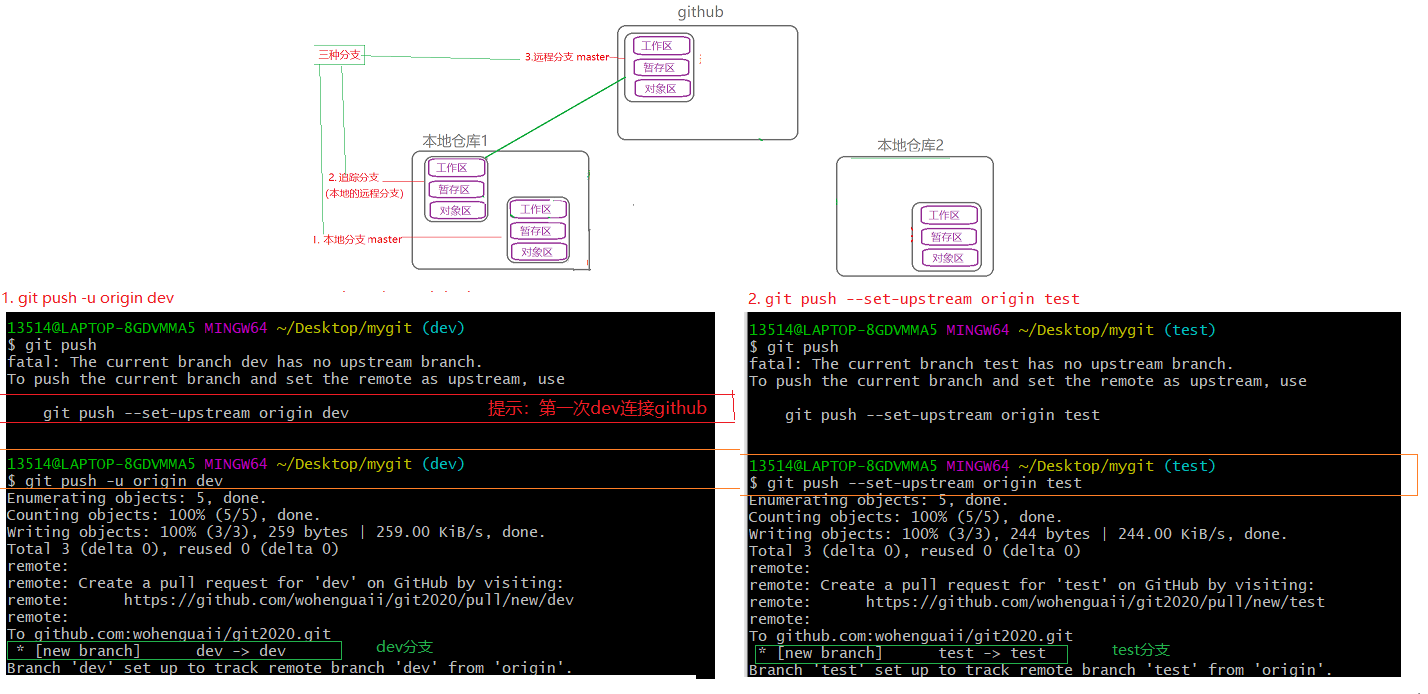Click the boxed [new branch] dev -> dev line
Viewport: 1428px width, 694px height.
click(x=173, y=651)
